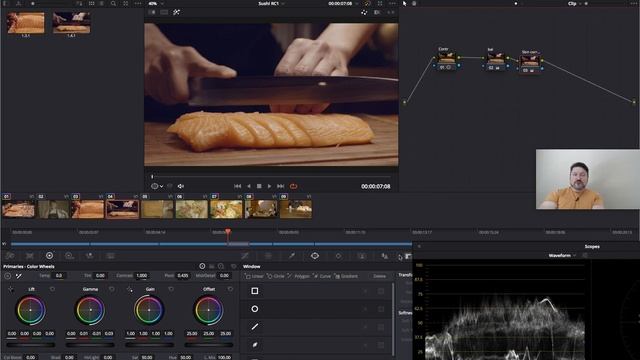Open the Tracker palette icon
This screenshot has height=360, width=640.
tap(338, 256)
